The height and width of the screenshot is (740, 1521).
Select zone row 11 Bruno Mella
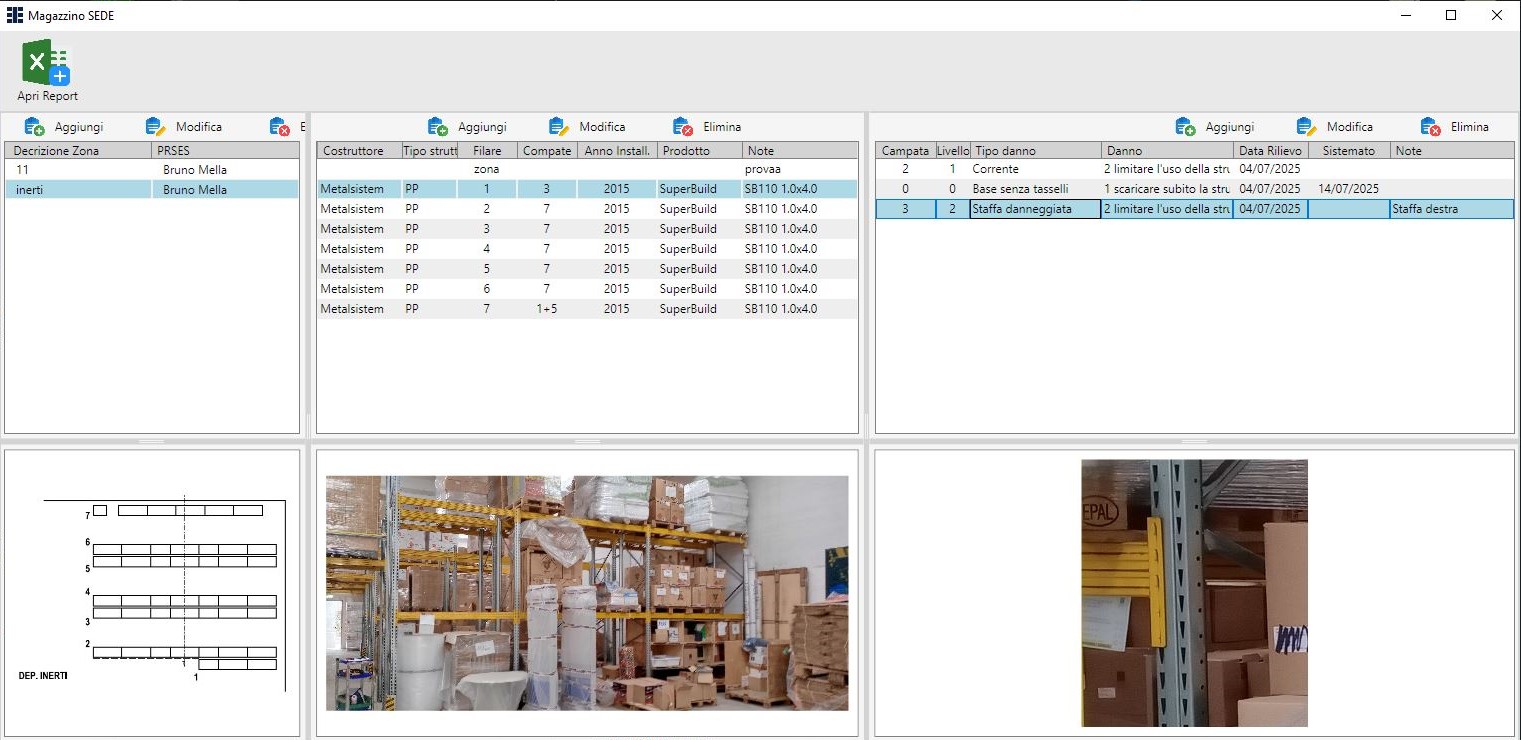click(150, 170)
